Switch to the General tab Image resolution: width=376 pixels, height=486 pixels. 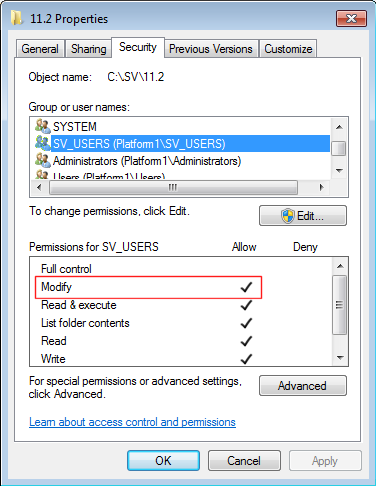40,49
